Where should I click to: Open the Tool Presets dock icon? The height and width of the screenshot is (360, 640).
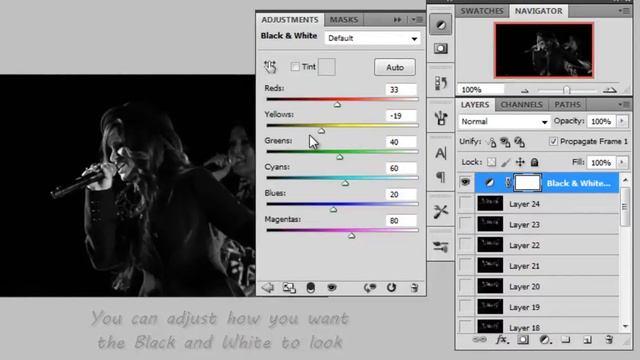(441, 211)
